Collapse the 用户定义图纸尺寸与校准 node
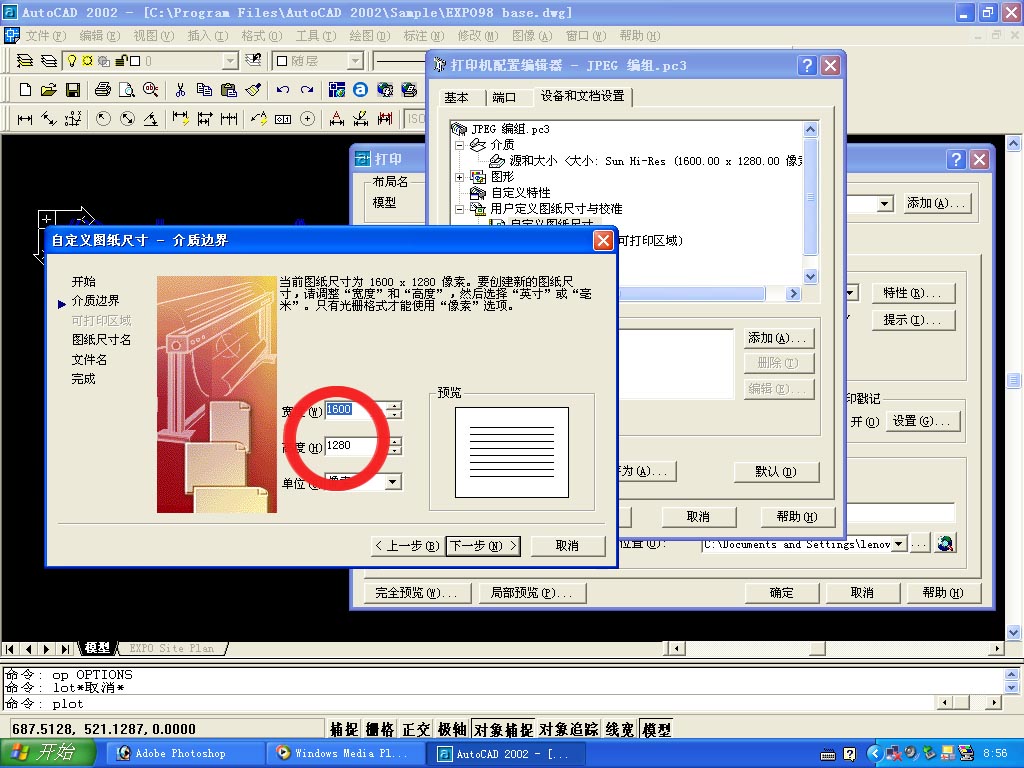1024x768 pixels. 459,209
